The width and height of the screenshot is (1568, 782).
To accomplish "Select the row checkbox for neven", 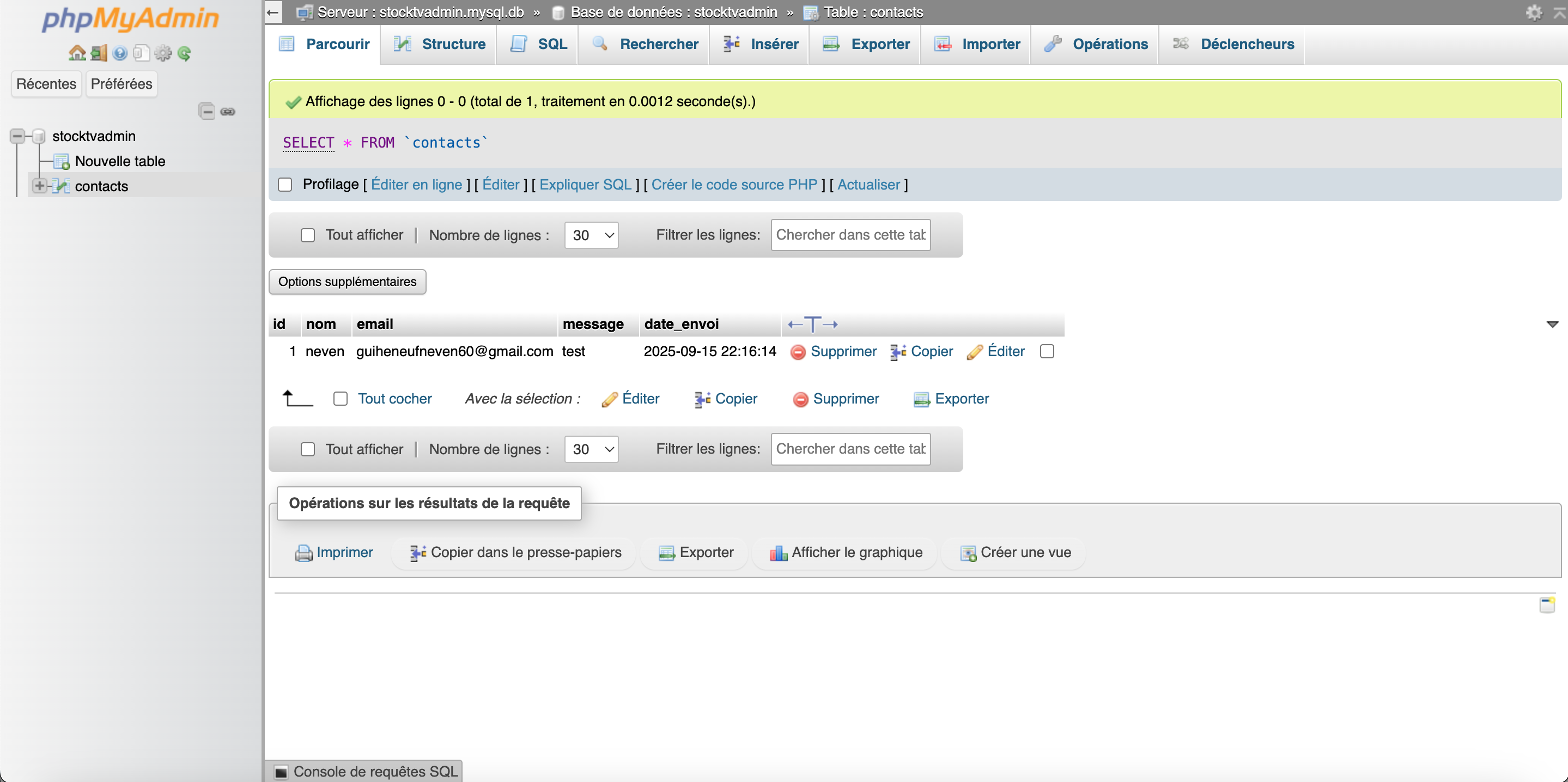I will [x=1047, y=351].
